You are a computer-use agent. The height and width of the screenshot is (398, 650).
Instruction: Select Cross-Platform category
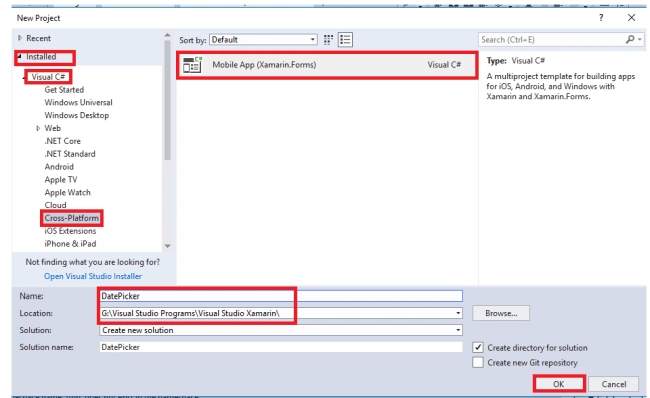72,218
